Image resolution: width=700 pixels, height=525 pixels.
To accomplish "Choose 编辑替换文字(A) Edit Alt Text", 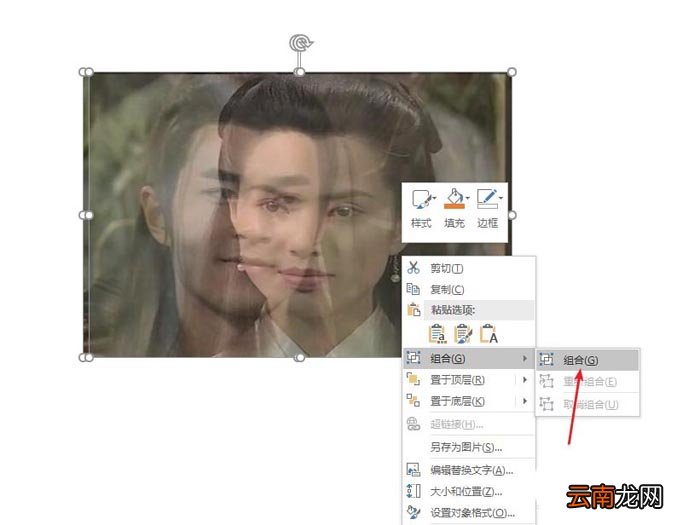I will point(469,470).
